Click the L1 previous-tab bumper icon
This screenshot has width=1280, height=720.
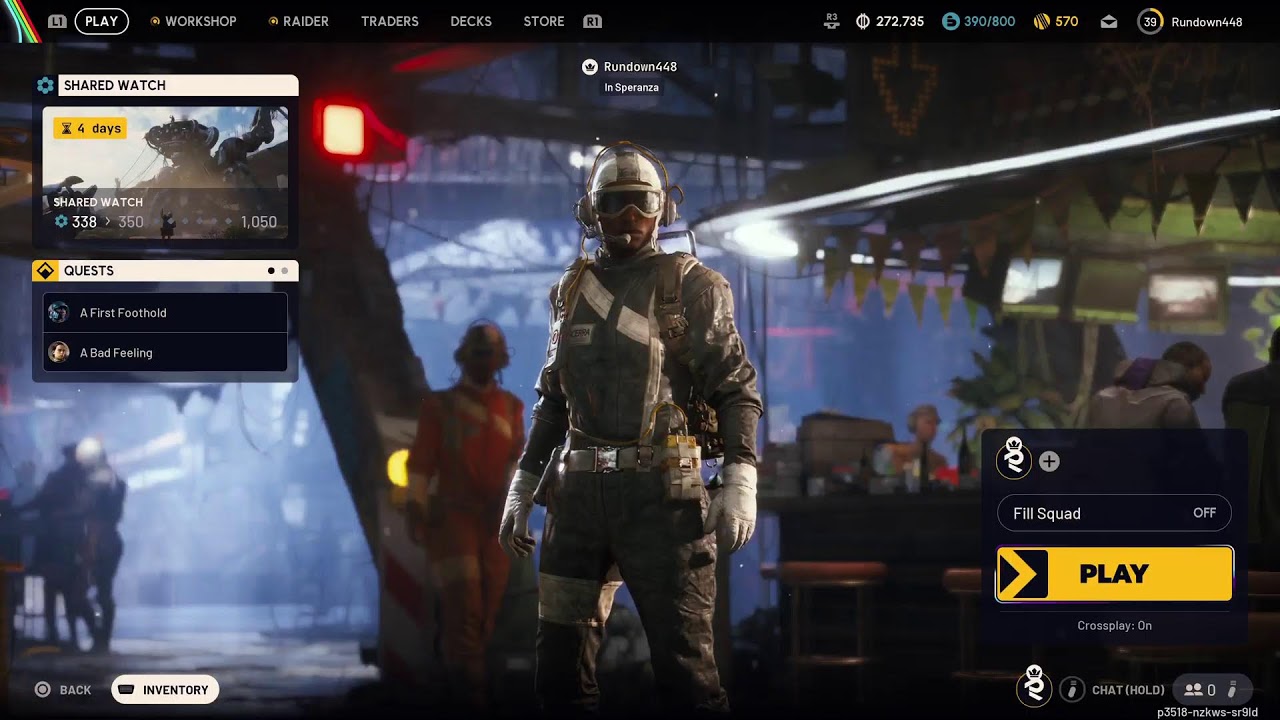57,21
